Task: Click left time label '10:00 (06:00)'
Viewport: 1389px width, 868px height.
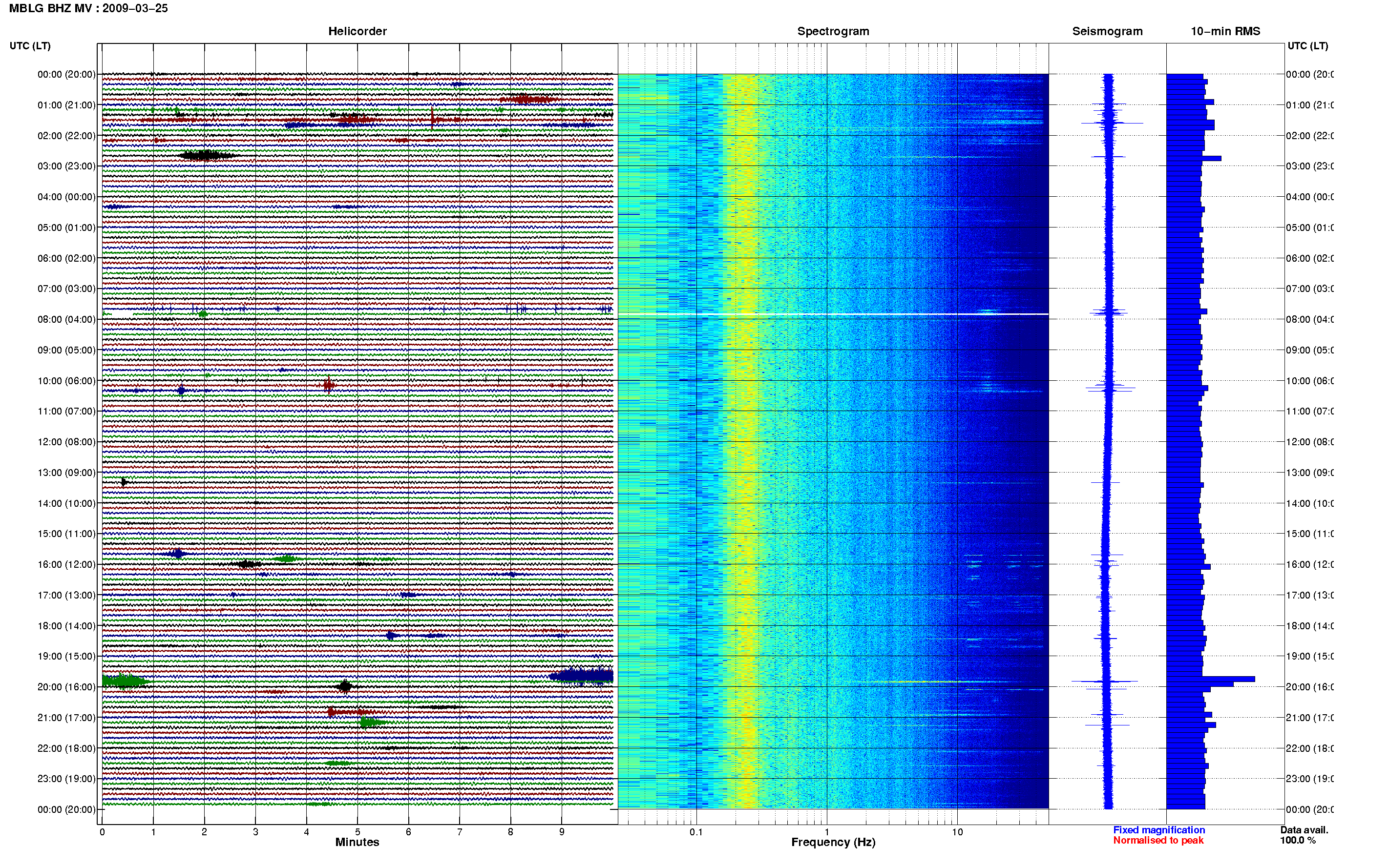Action: (66, 381)
